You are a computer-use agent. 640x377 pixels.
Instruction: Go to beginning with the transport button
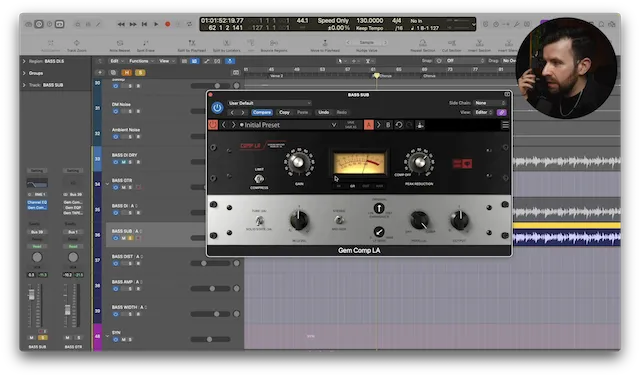click(144, 24)
